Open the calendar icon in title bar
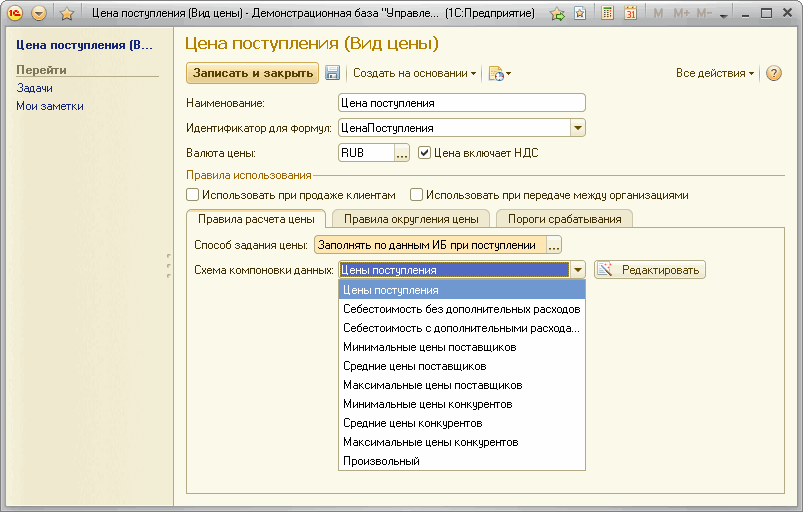Image resolution: width=803 pixels, height=512 pixels. [x=630, y=14]
